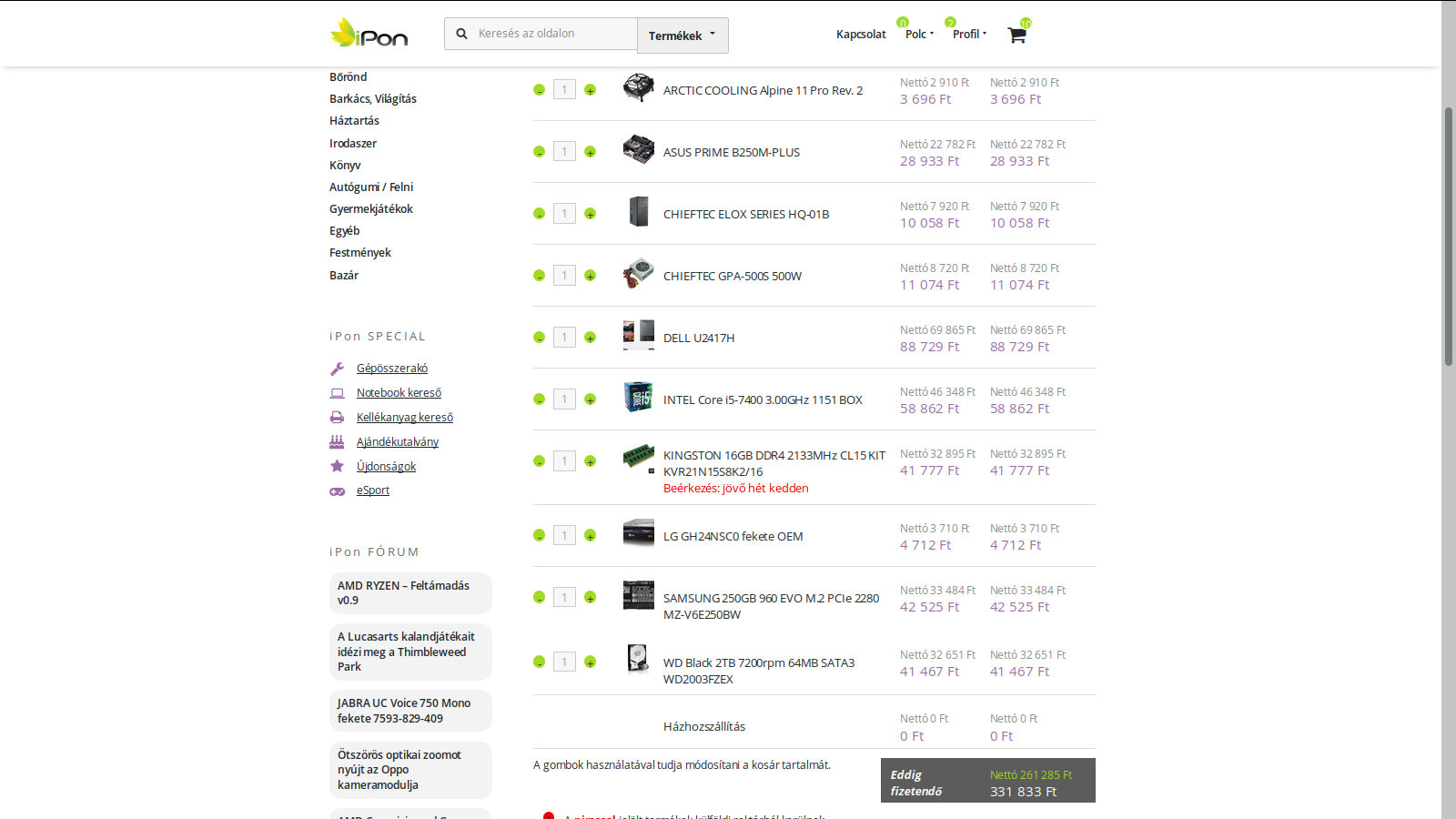Open the shopping cart icon
Viewport: 1456px width, 819px height.
point(1016,35)
